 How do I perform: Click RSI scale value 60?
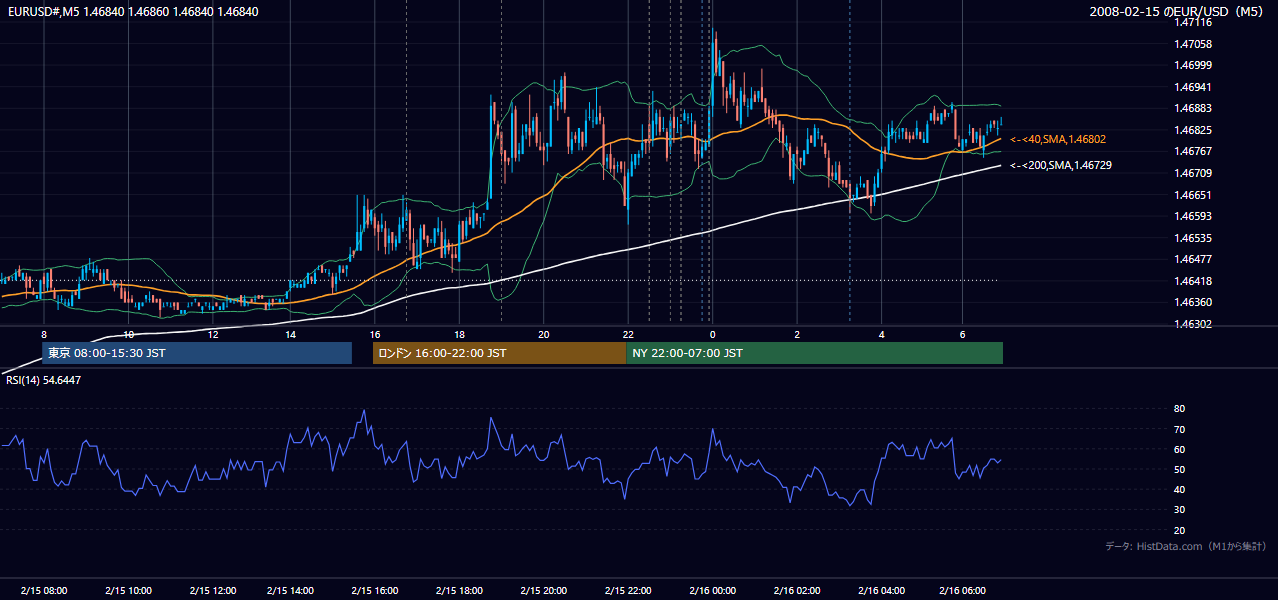pyautogui.click(x=1179, y=449)
